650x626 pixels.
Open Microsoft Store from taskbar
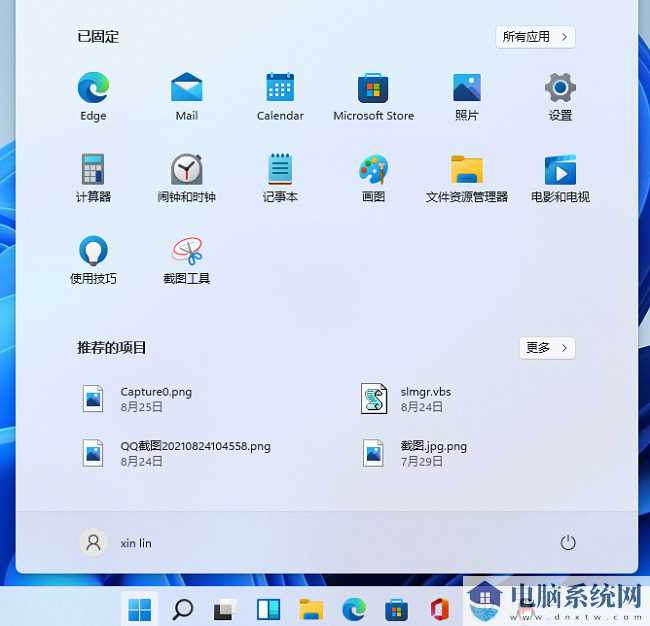tap(396, 610)
